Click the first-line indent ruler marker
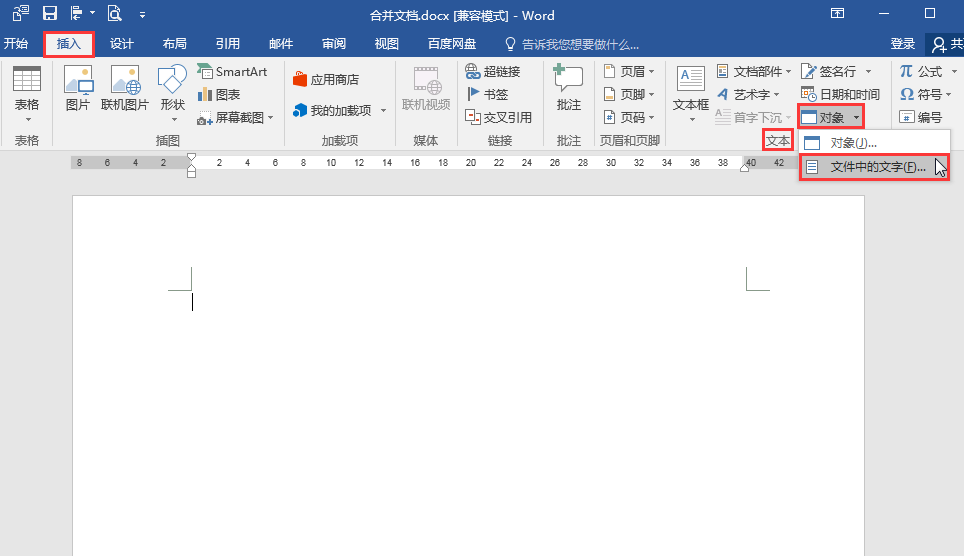Screen dimensions: 964x556 coord(191,158)
